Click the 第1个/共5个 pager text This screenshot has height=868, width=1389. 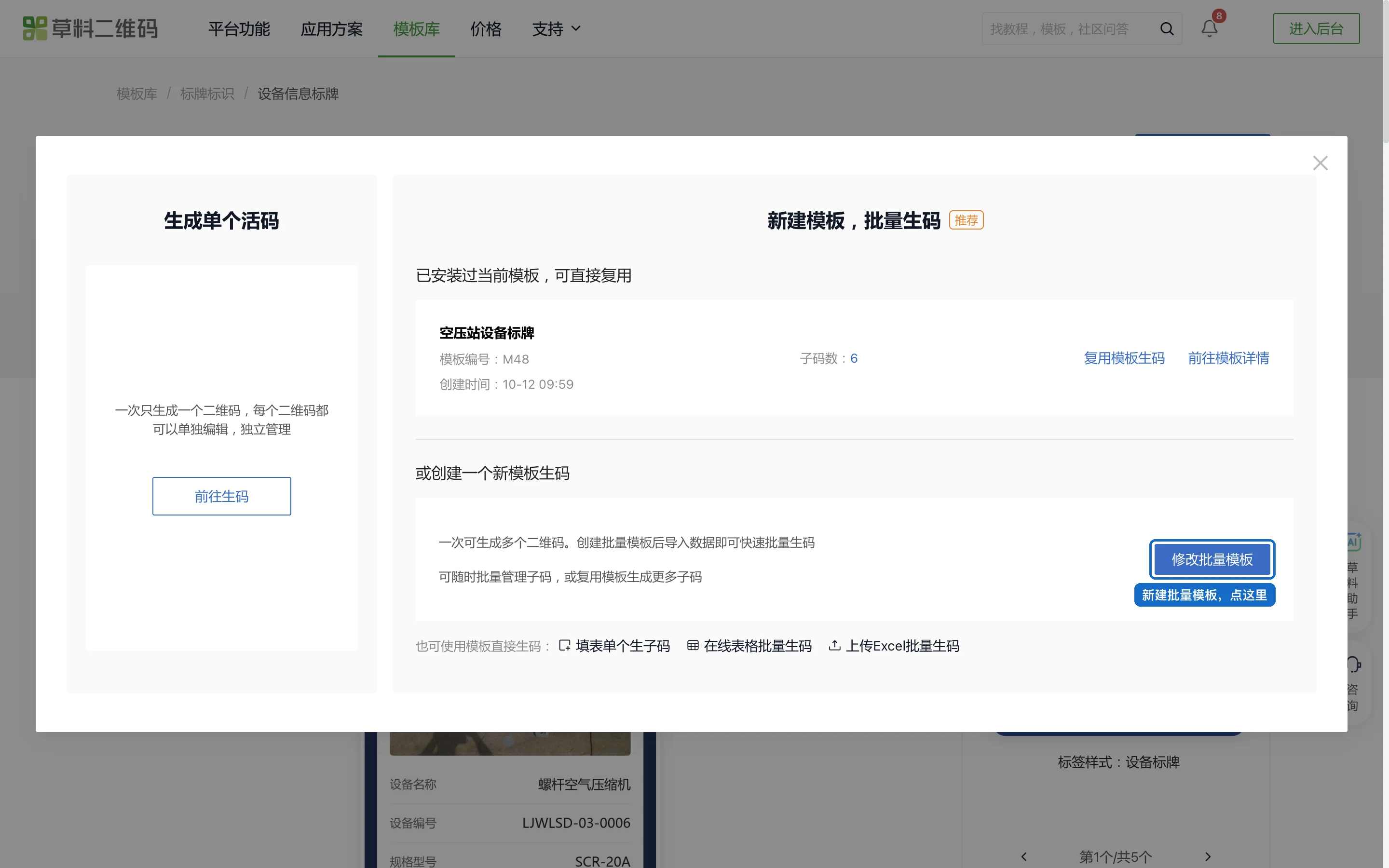click(x=1115, y=856)
